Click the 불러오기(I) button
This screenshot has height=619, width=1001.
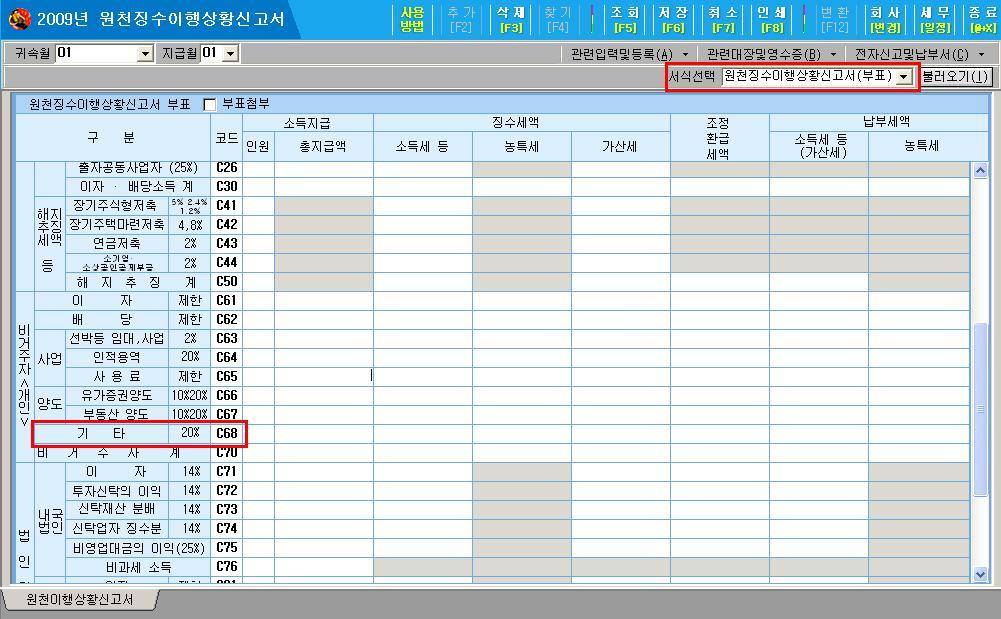[x=955, y=77]
